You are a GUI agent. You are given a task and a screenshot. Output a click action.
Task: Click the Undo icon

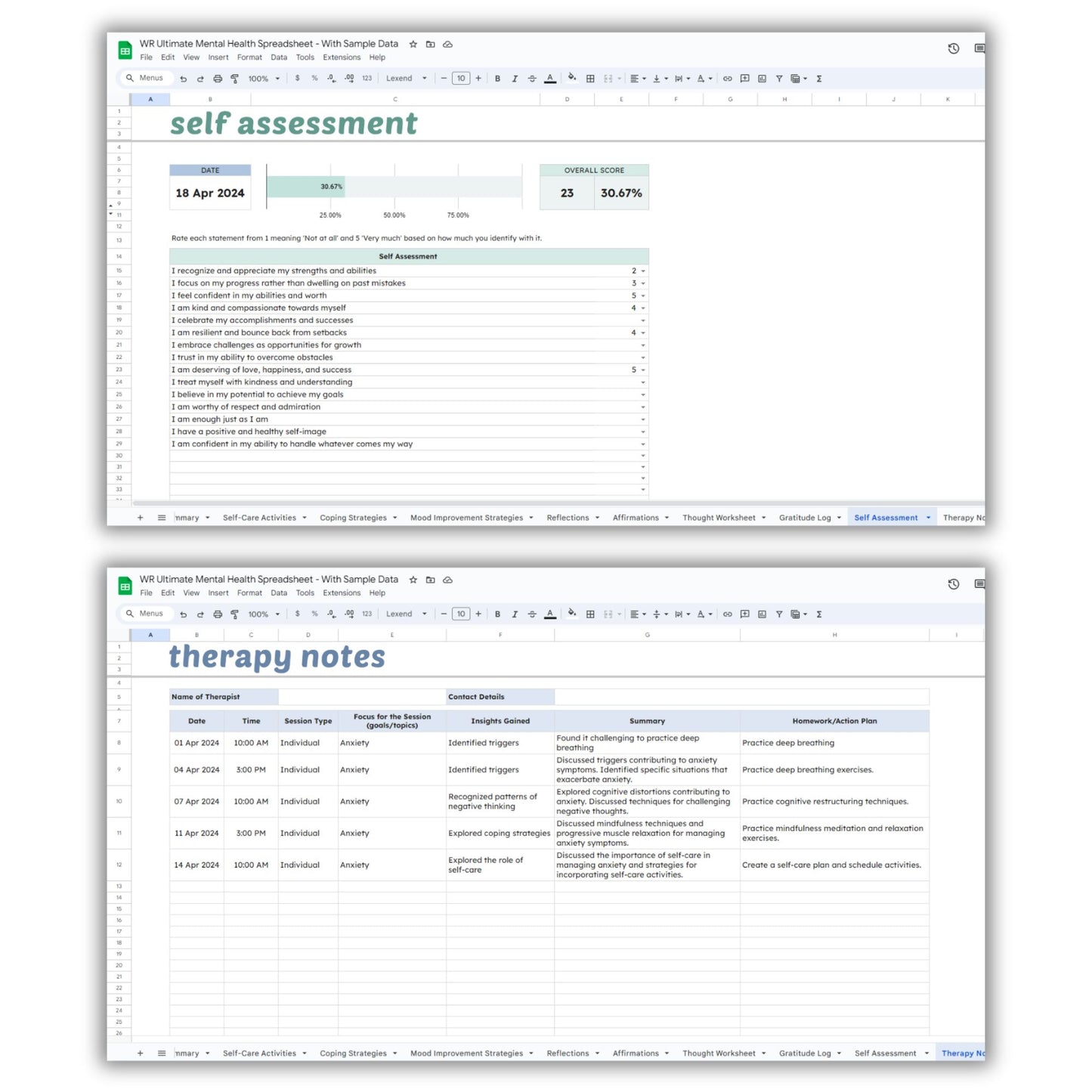coord(183,78)
